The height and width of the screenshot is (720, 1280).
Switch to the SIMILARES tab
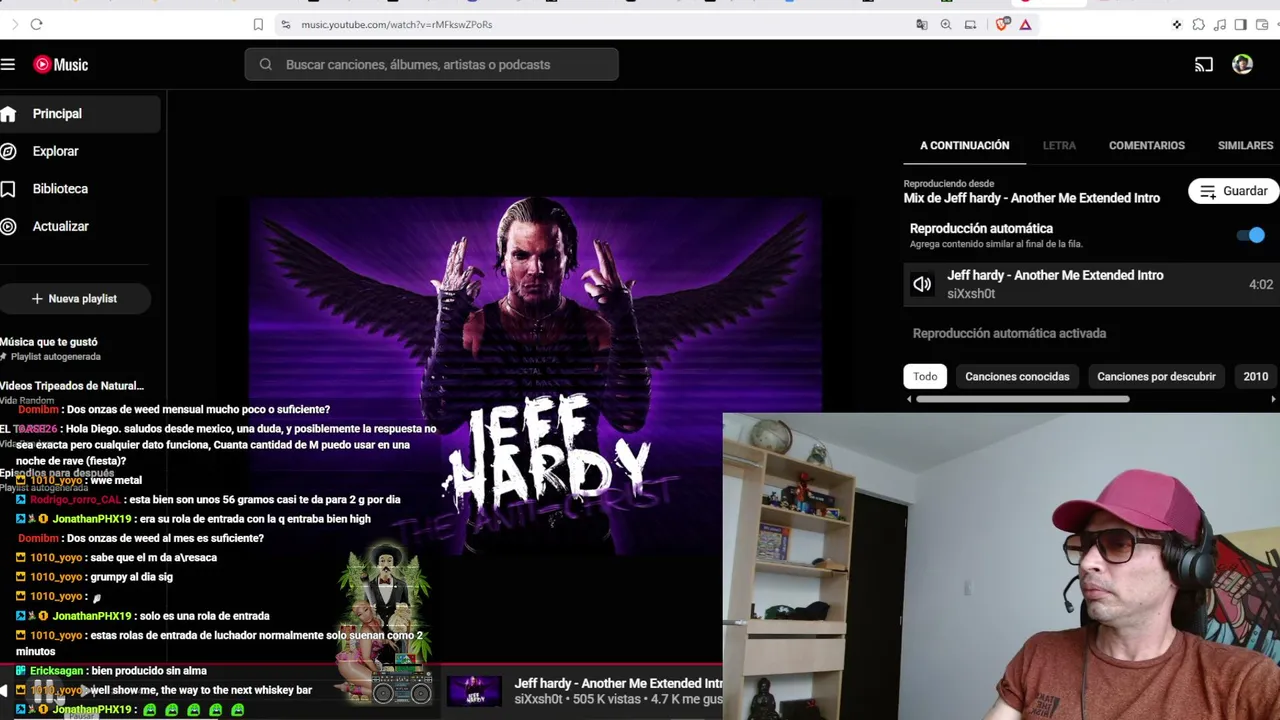[x=1245, y=146]
